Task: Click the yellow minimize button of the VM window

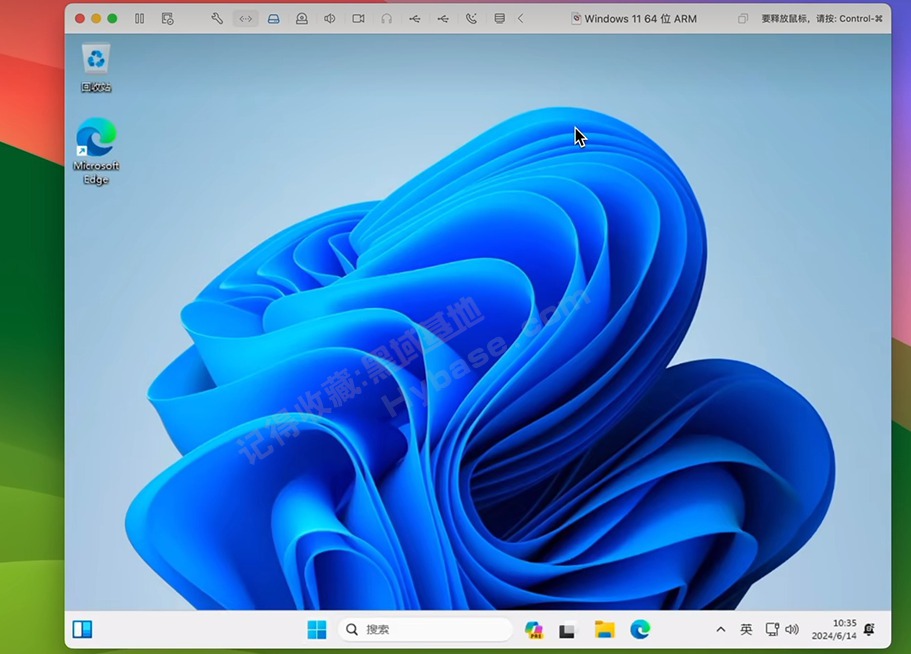Action: point(96,19)
